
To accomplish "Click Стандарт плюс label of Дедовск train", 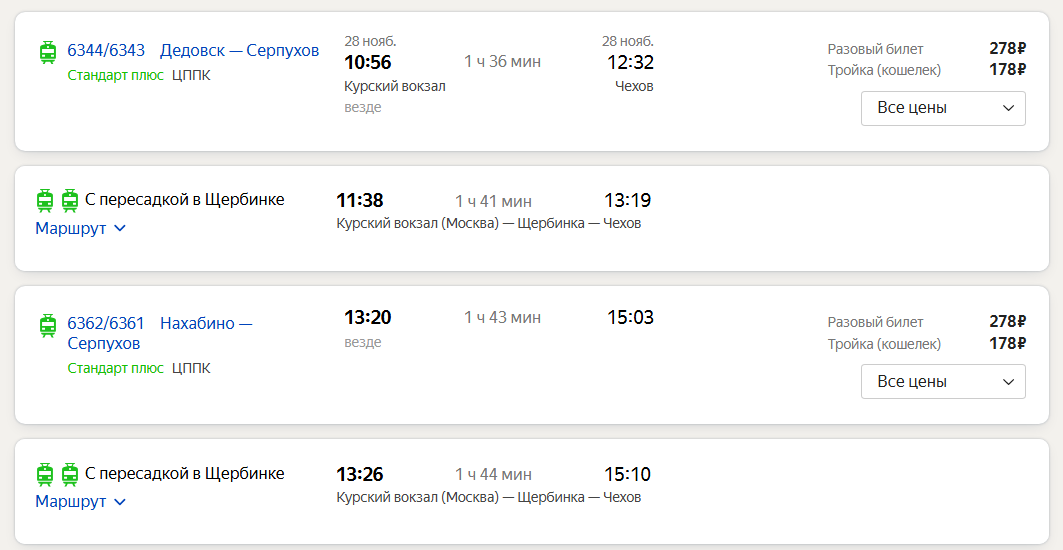I will (115, 75).
